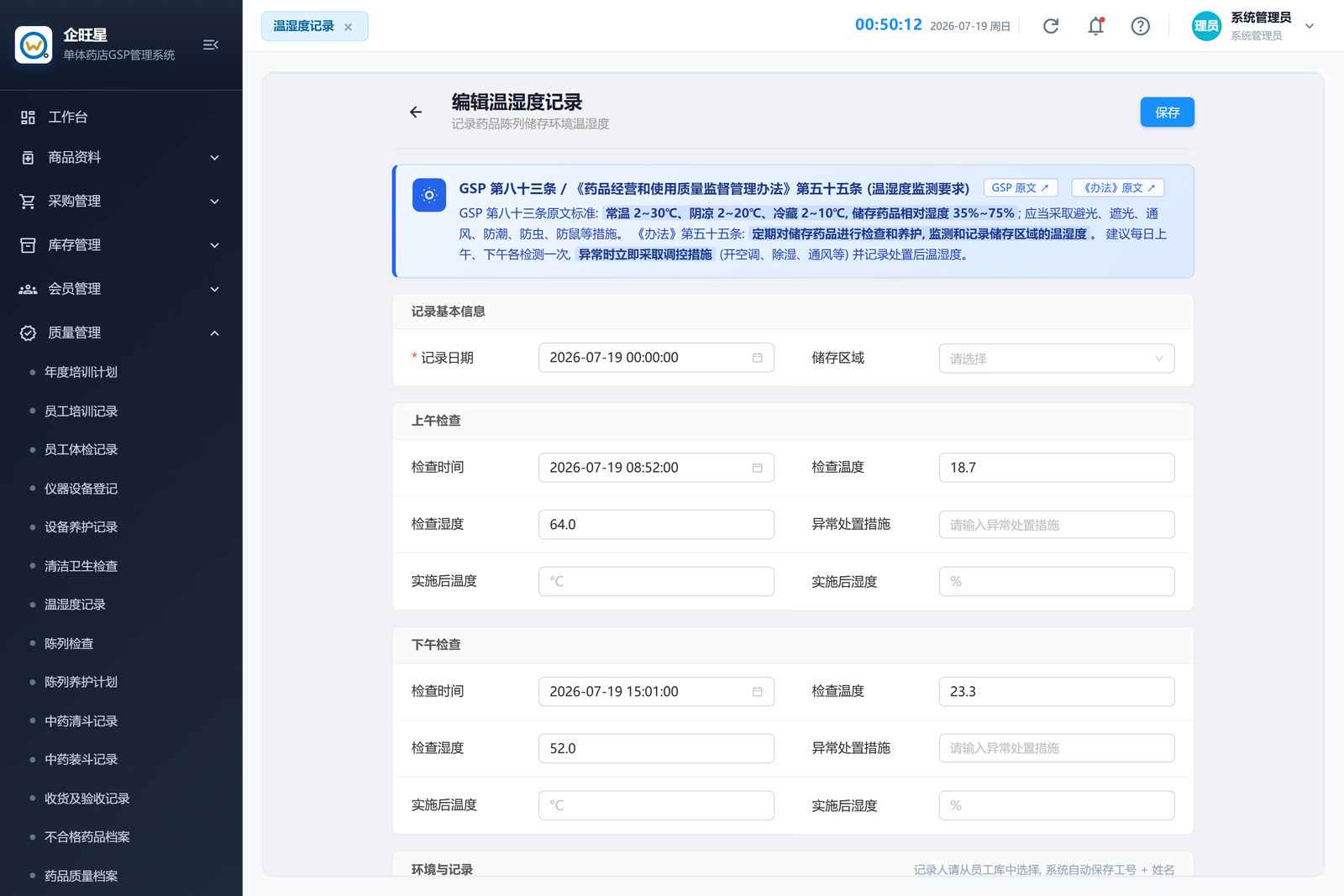Image resolution: width=1344 pixels, height=896 pixels.
Task: Click 上午 实施后湿度 input
Action: coord(1056,581)
